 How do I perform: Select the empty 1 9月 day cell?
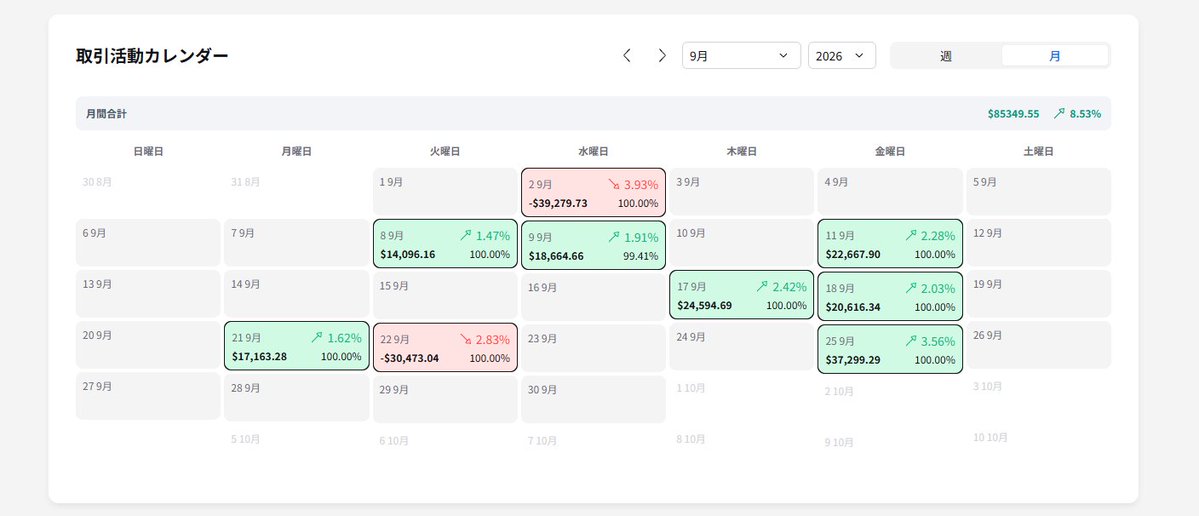coord(445,192)
